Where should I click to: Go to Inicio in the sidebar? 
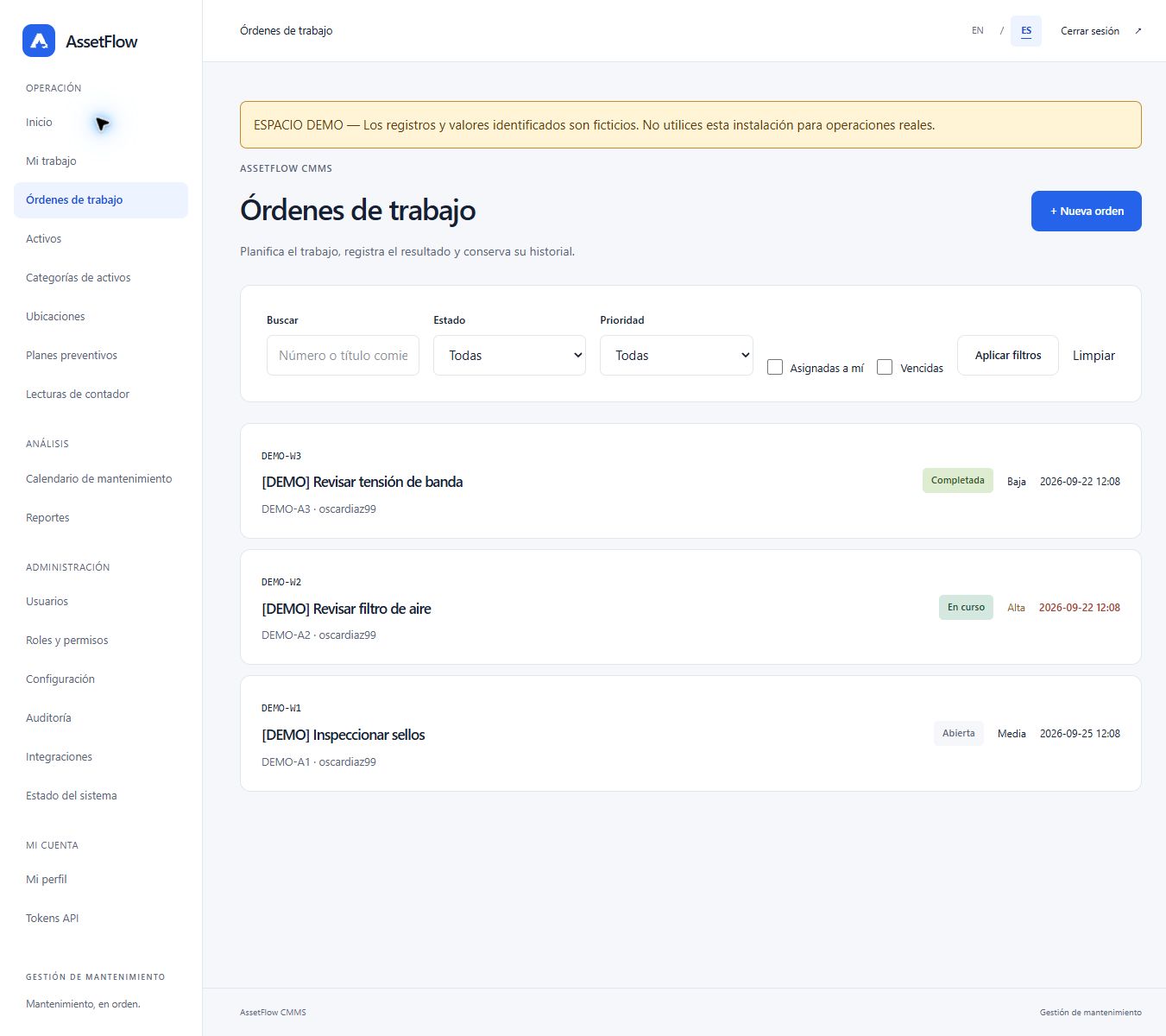click(101, 123)
